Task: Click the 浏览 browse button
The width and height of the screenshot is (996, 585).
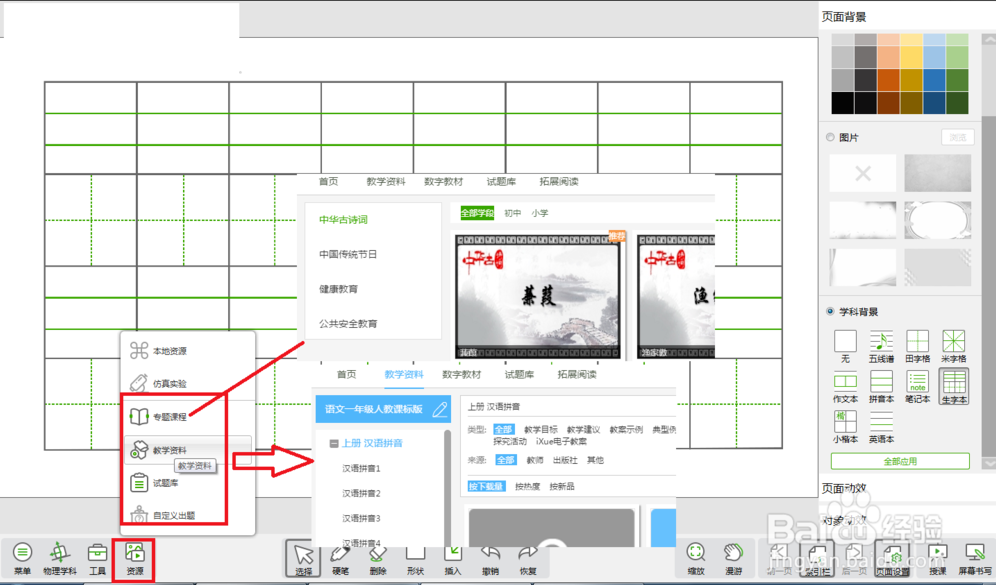Action: pyautogui.click(x=957, y=137)
